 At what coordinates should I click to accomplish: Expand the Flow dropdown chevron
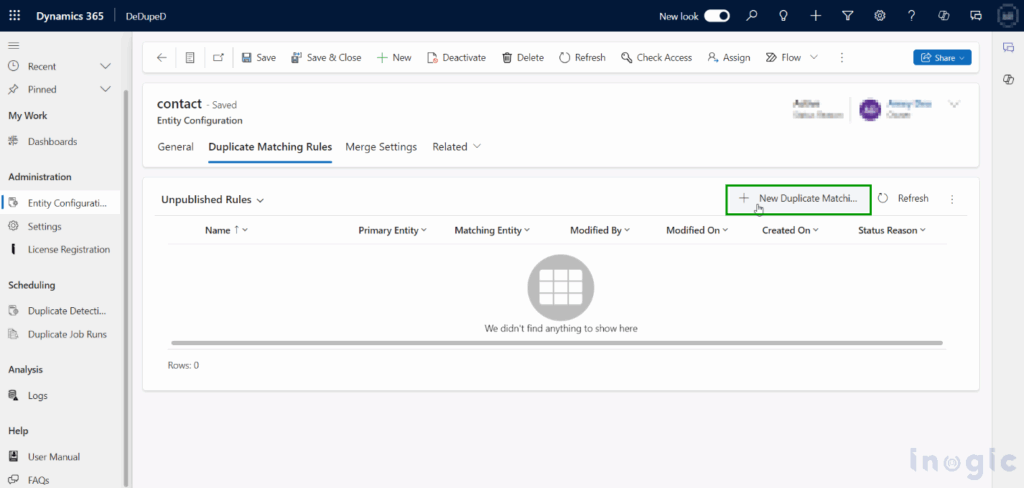pyautogui.click(x=814, y=57)
